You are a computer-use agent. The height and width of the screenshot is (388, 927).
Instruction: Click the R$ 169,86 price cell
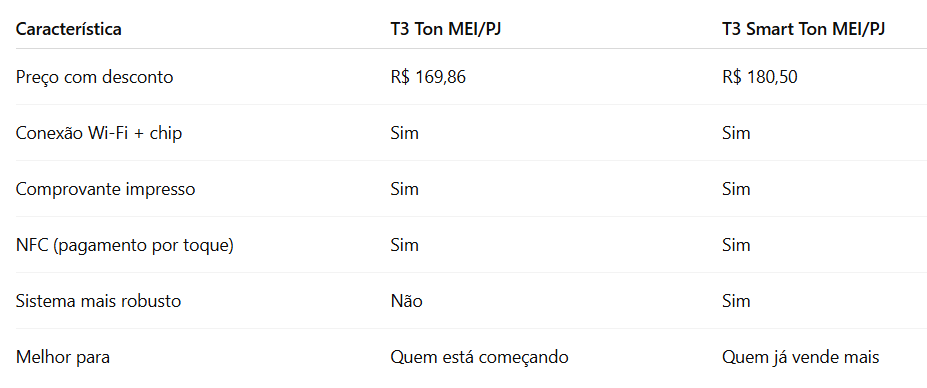pyautogui.click(x=427, y=77)
